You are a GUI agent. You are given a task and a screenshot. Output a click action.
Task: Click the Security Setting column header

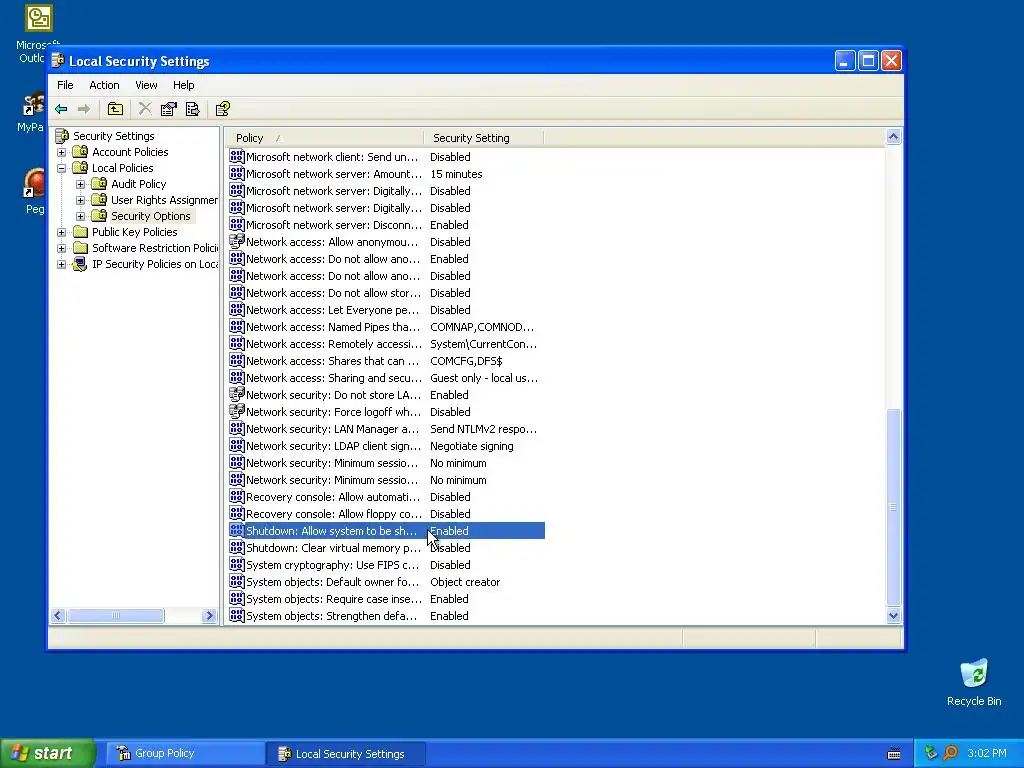click(483, 138)
